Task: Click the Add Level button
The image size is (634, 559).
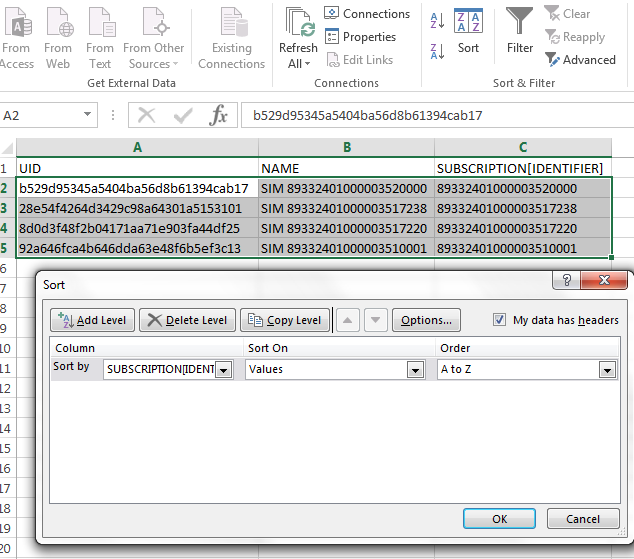Action: pos(91,320)
